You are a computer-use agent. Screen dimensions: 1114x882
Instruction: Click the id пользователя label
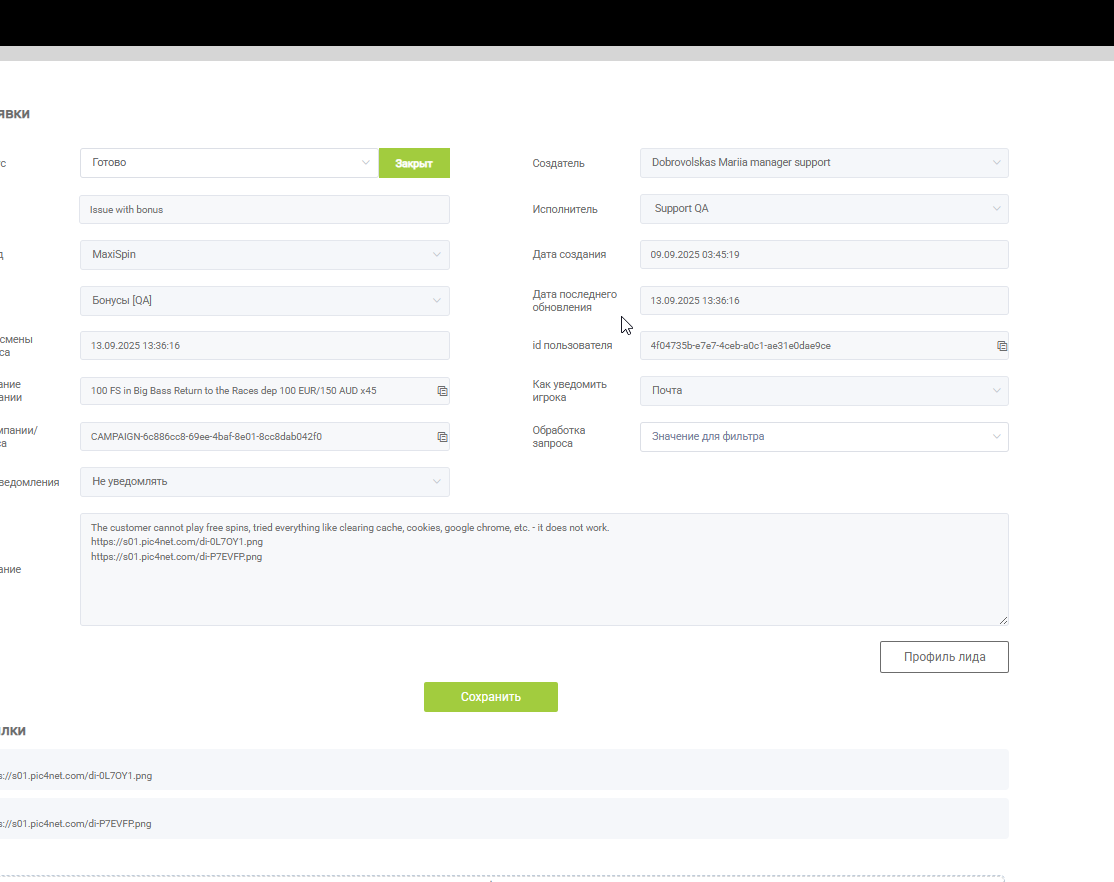coord(572,345)
